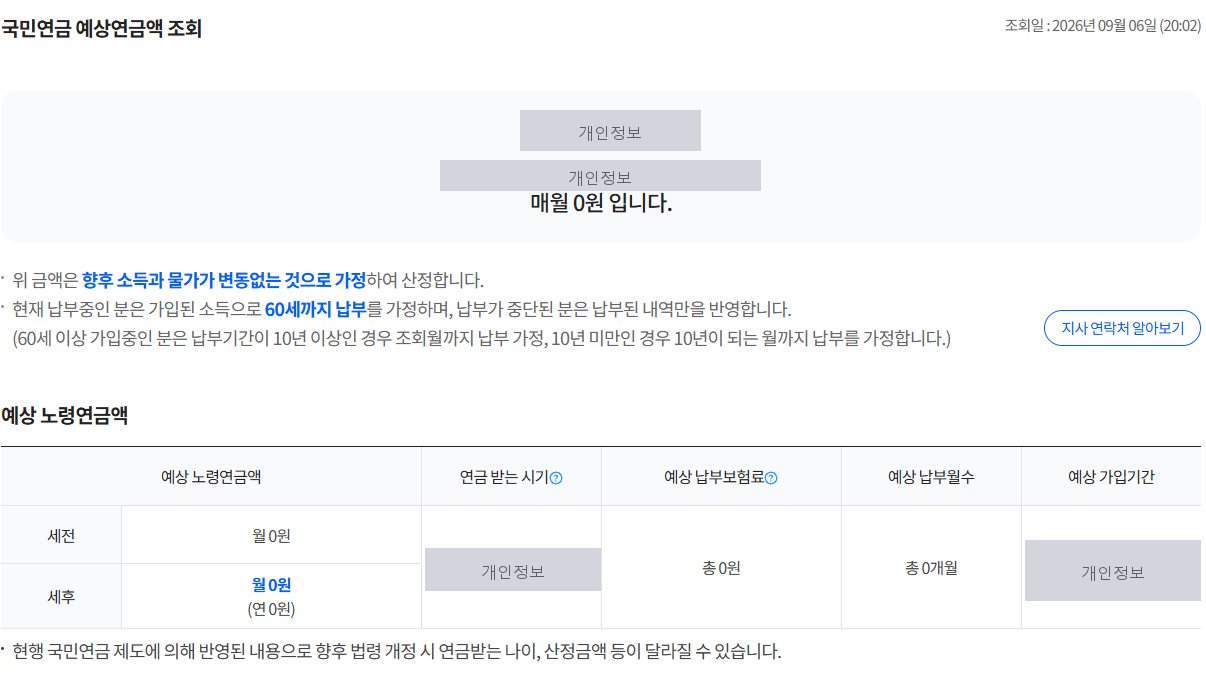Open help icon next to 연금 받는 시기
Viewport: 1206px width, 673px height.
tap(556, 478)
